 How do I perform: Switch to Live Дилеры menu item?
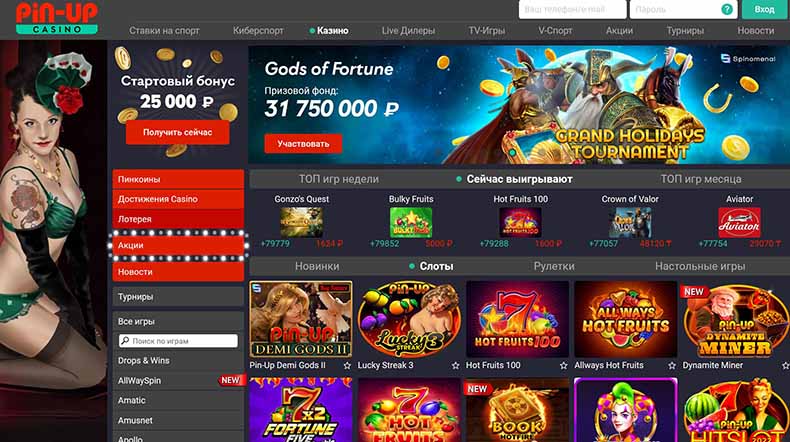click(408, 30)
